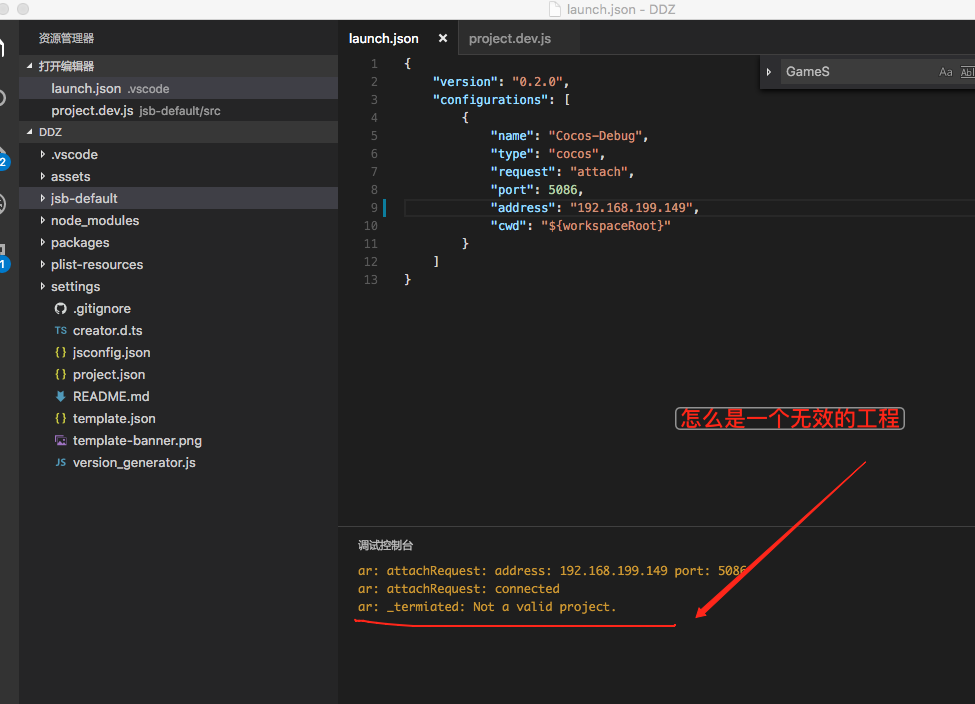Click the JS icon of version_generator.js
This screenshot has height=704, width=975.
tap(60, 463)
